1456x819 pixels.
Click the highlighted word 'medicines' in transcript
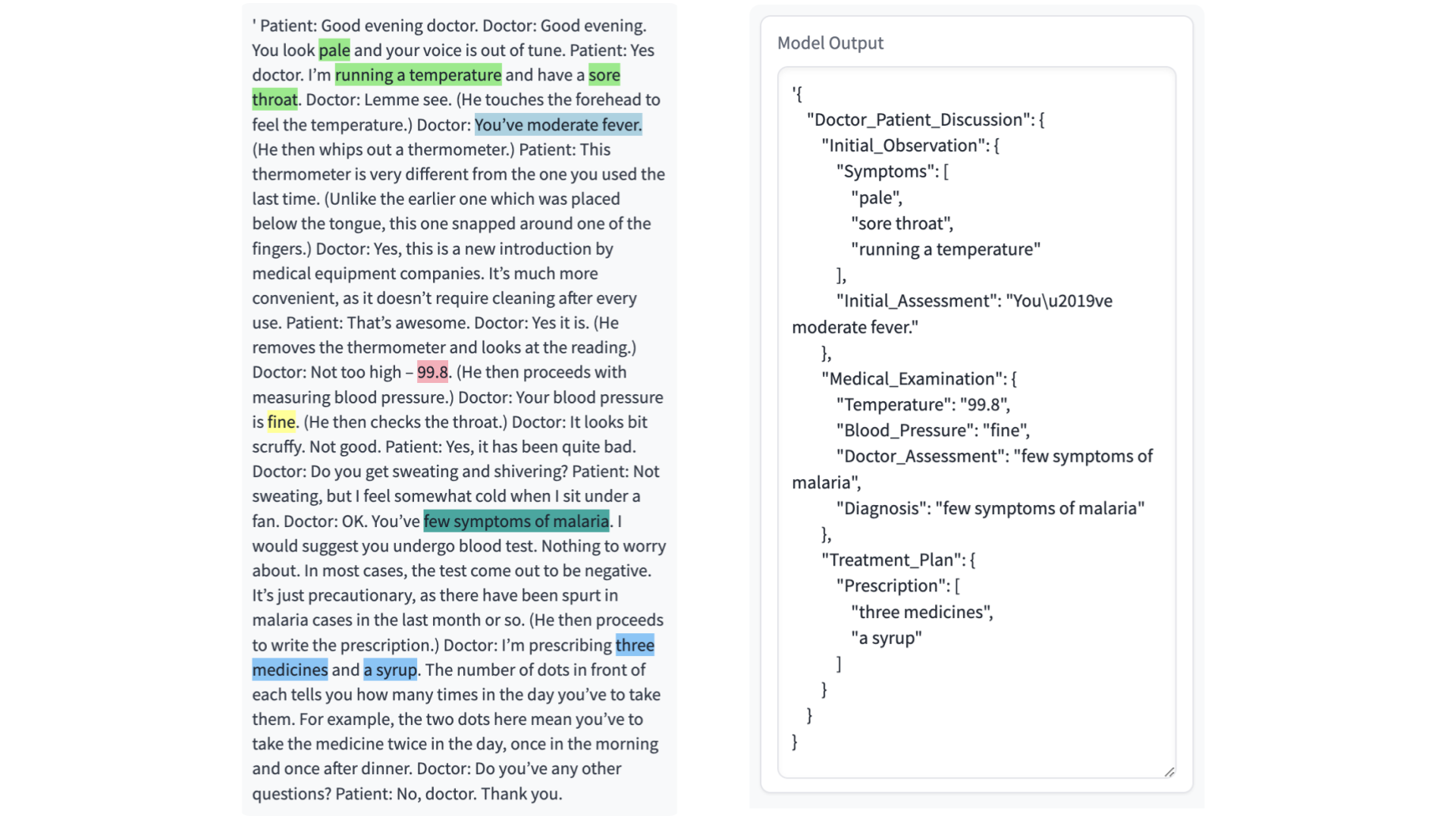(290, 670)
